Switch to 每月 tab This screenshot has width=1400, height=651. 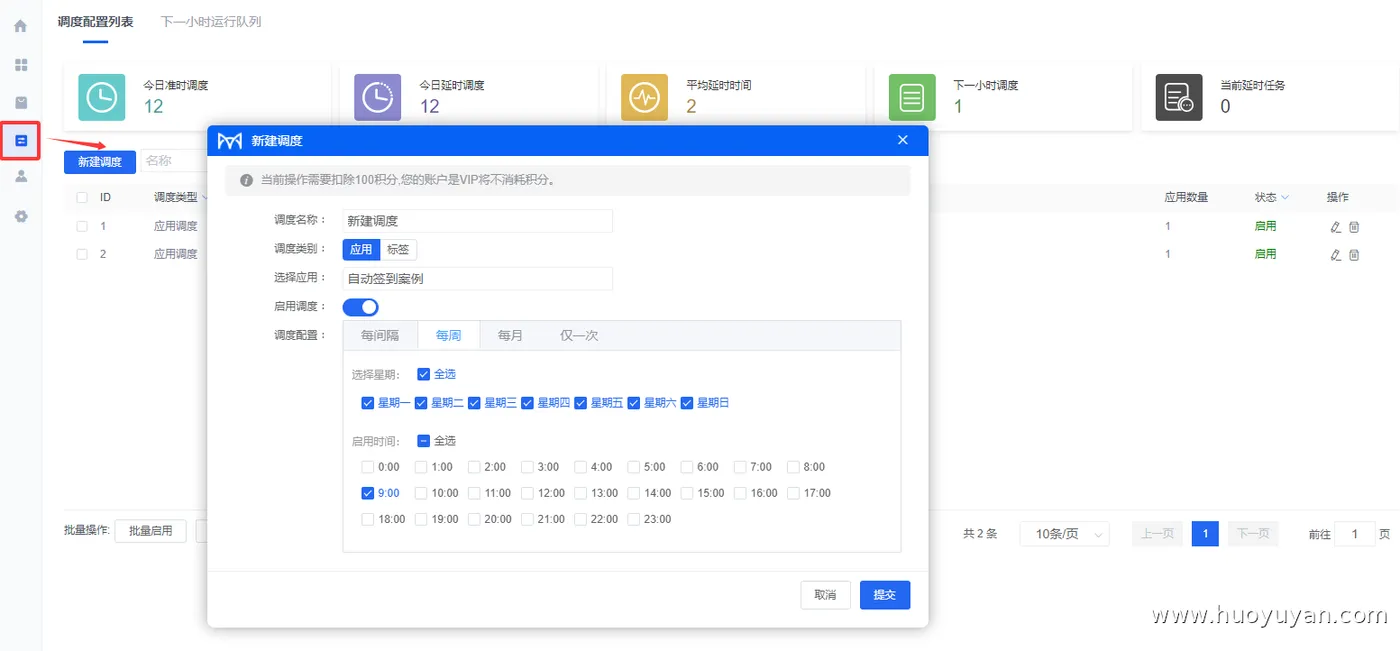point(510,336)
